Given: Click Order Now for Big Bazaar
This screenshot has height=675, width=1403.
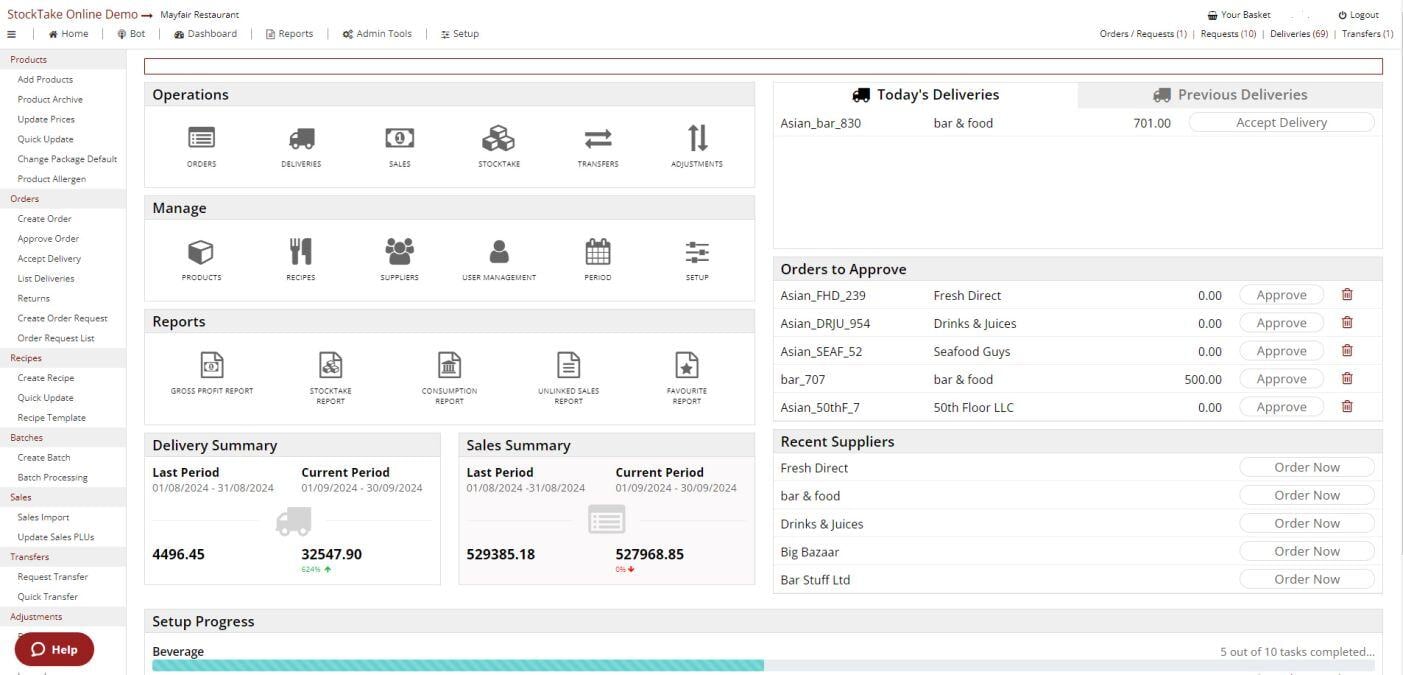Looking at the screenshot, I should [1306, 551].
